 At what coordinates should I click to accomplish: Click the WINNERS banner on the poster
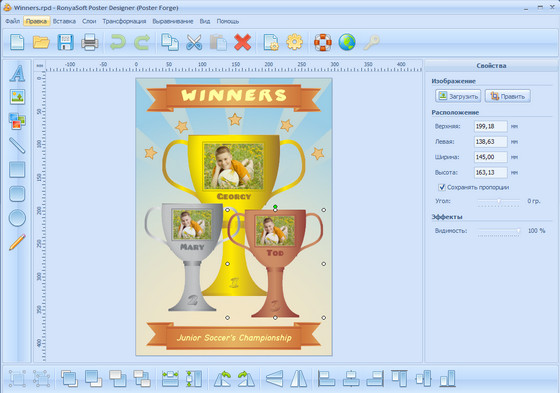click(234, 96)
